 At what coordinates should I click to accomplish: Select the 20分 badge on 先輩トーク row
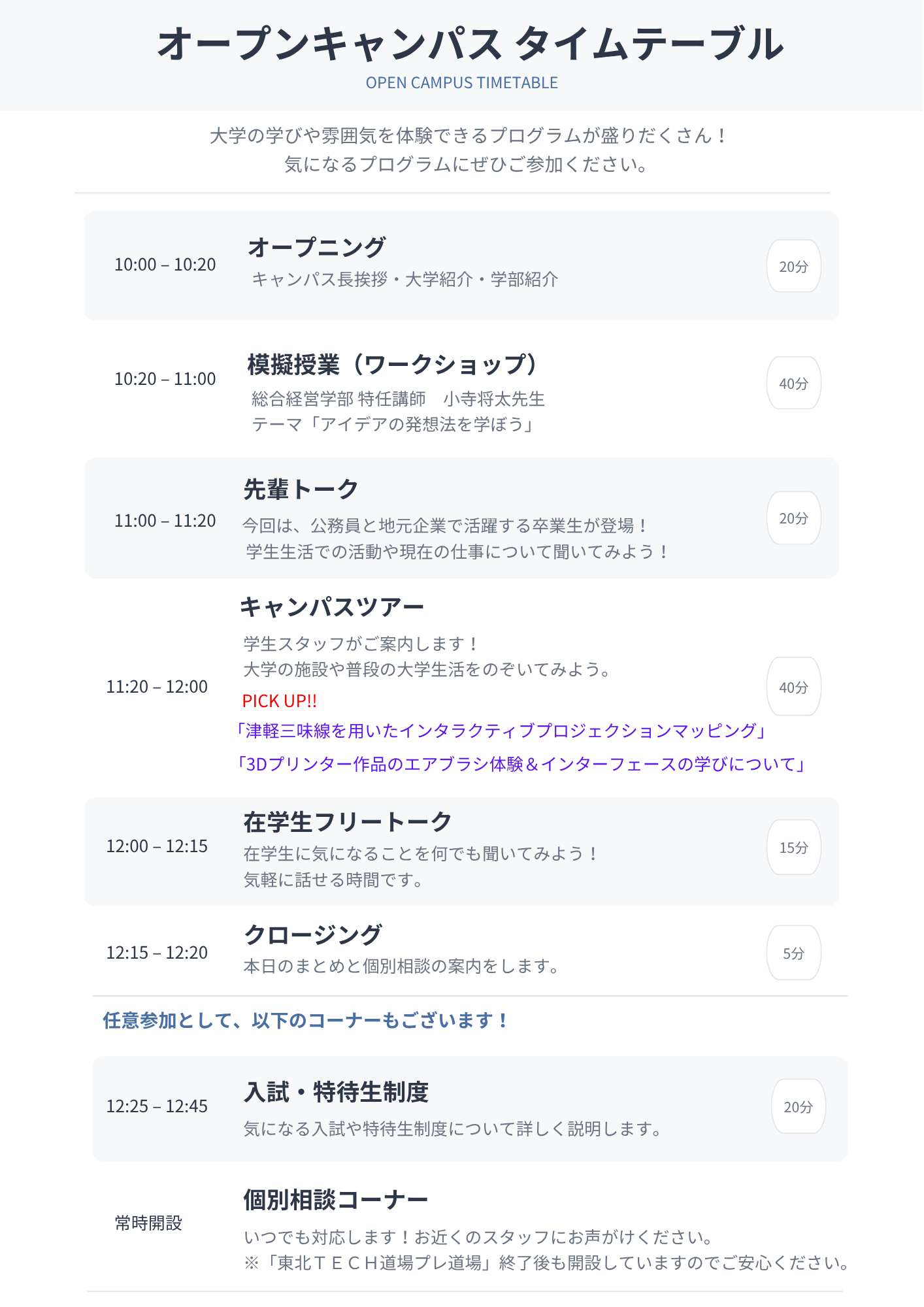coord(793,518)
